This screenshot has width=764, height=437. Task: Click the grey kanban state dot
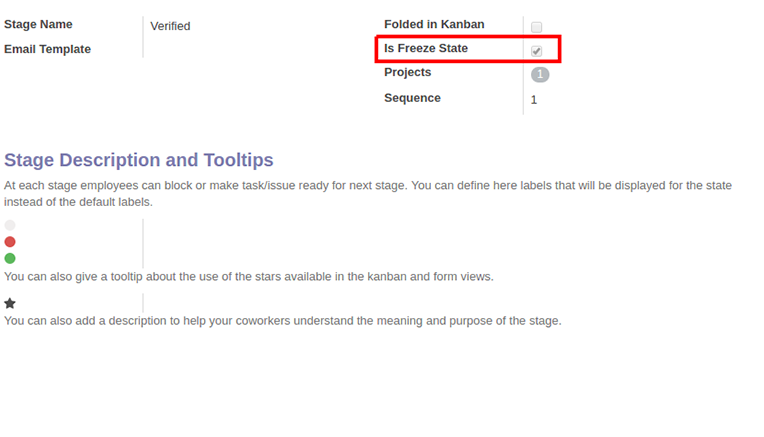pyautogui.click(x=10, y=225)
